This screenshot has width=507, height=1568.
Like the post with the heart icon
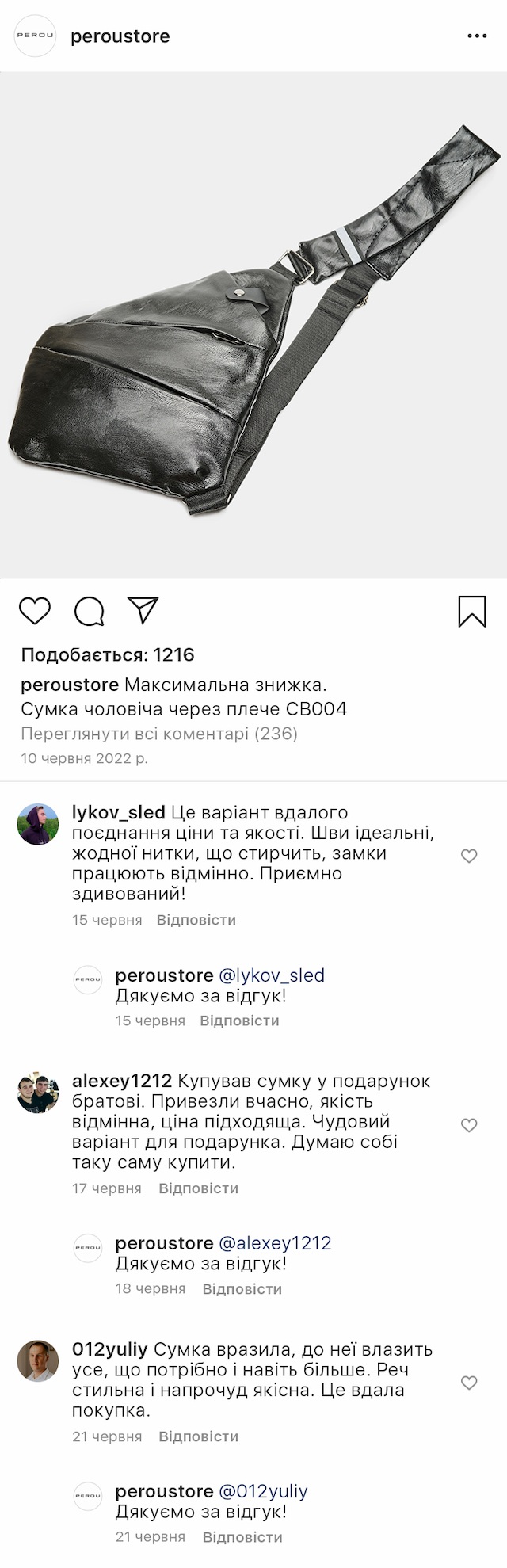pos(35,611)
